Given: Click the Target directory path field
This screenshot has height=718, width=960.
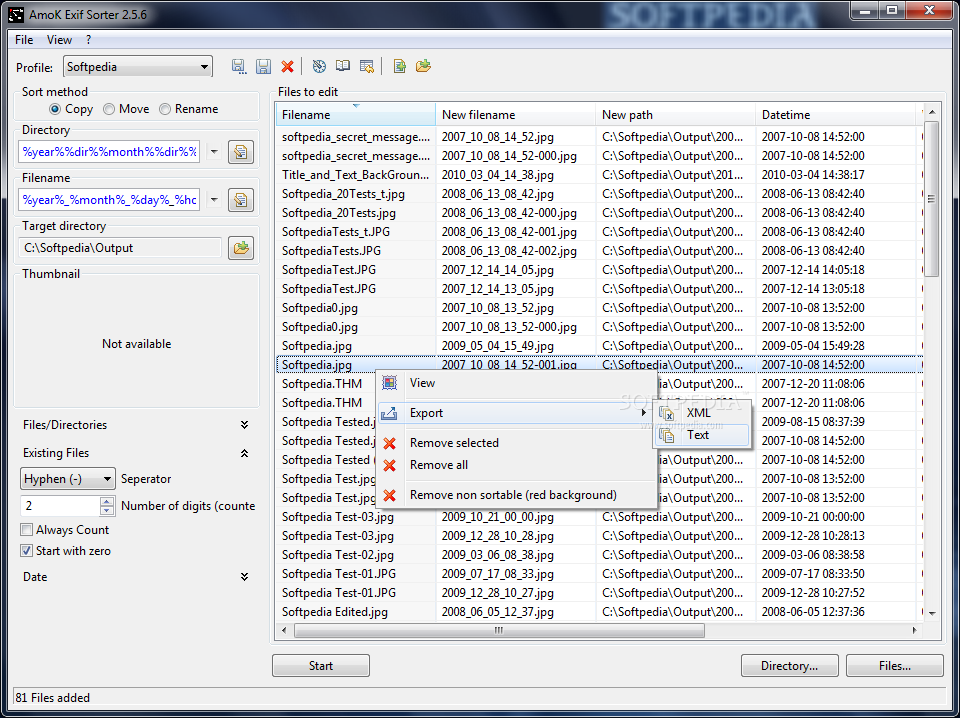Looking at the screenshot, I should (x=120, y=248).
